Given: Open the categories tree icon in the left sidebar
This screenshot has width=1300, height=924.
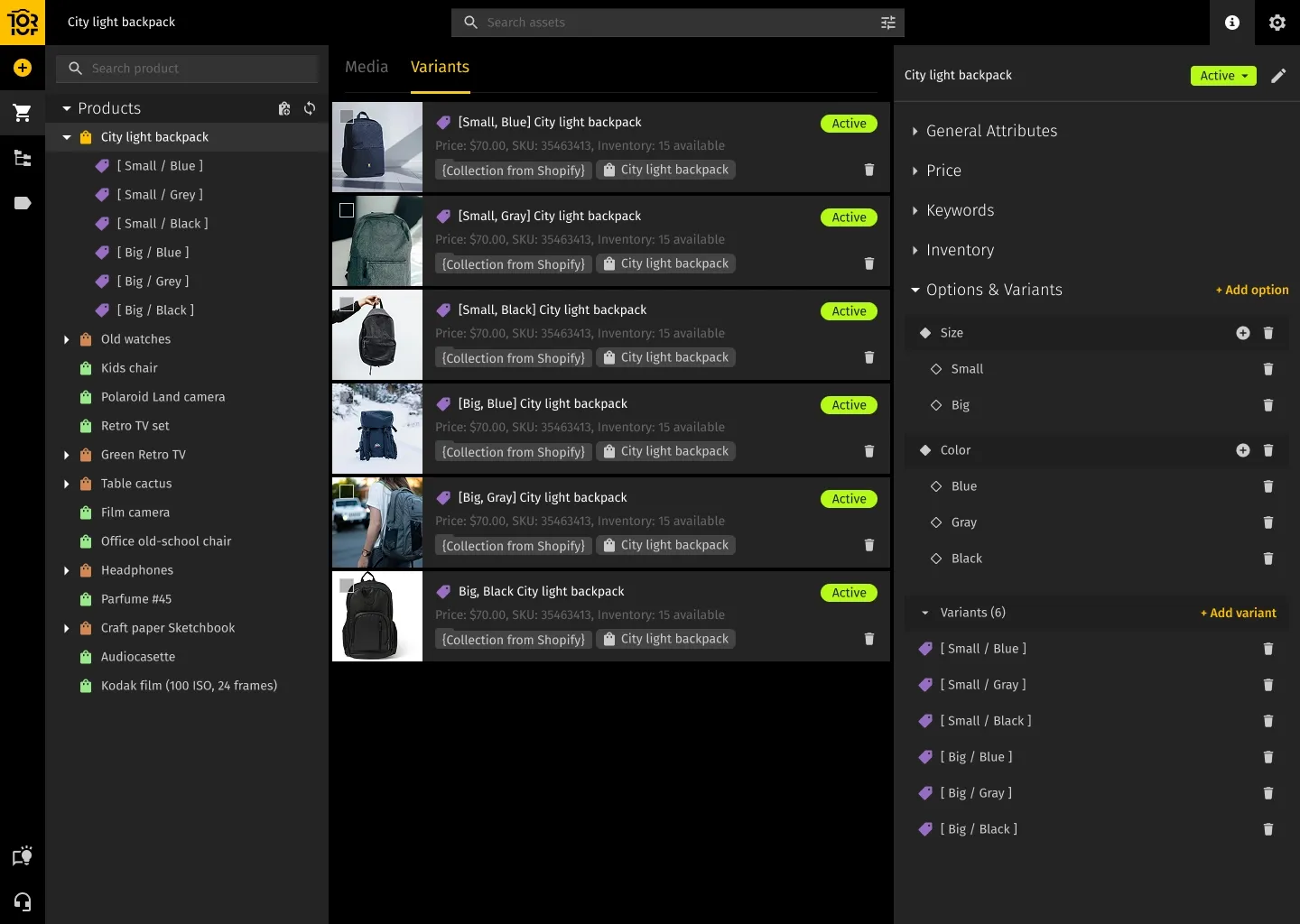Looking at the screenshot, I should coord(22,158).
